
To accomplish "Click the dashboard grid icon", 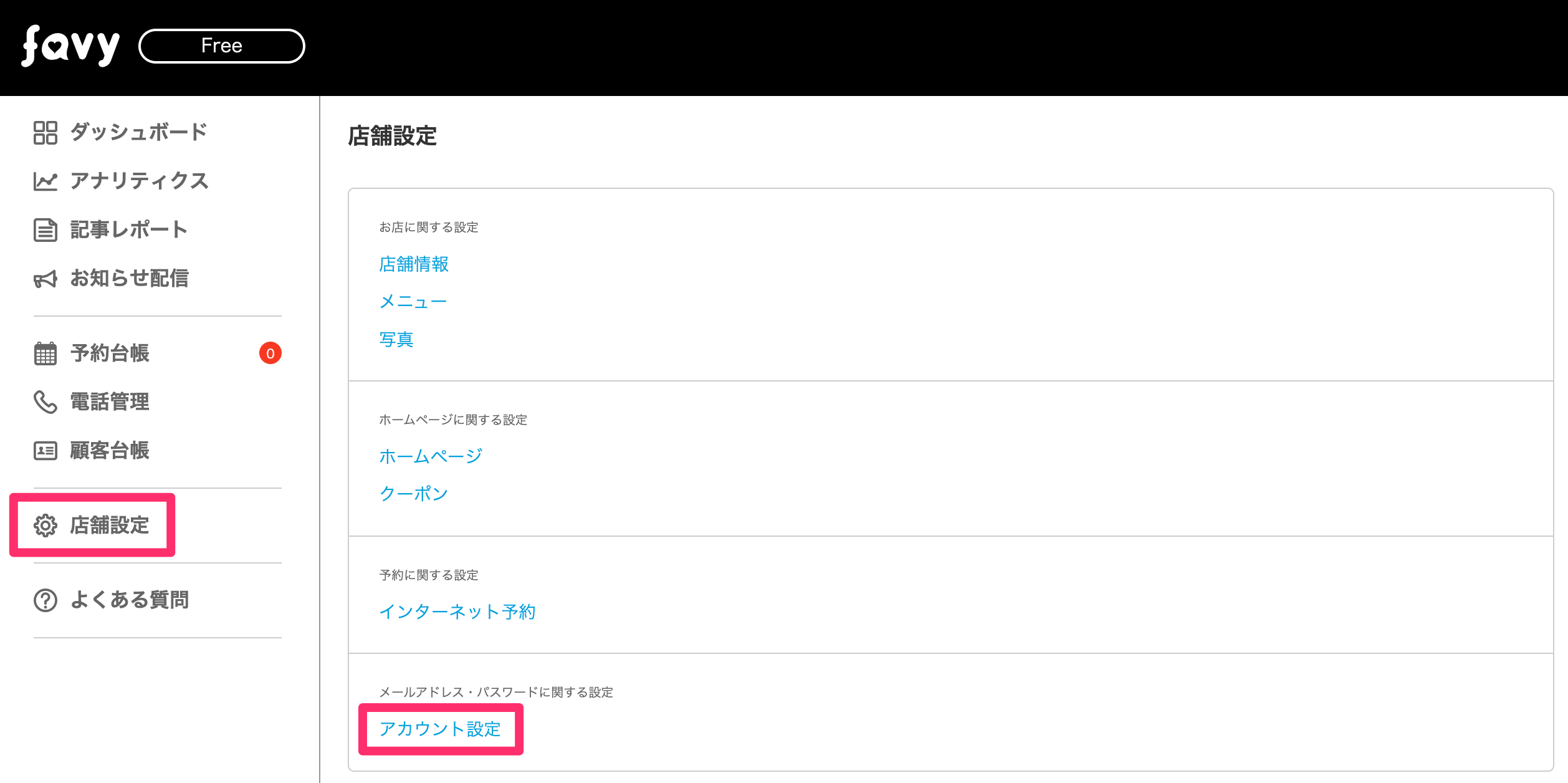I will [45, 132].
